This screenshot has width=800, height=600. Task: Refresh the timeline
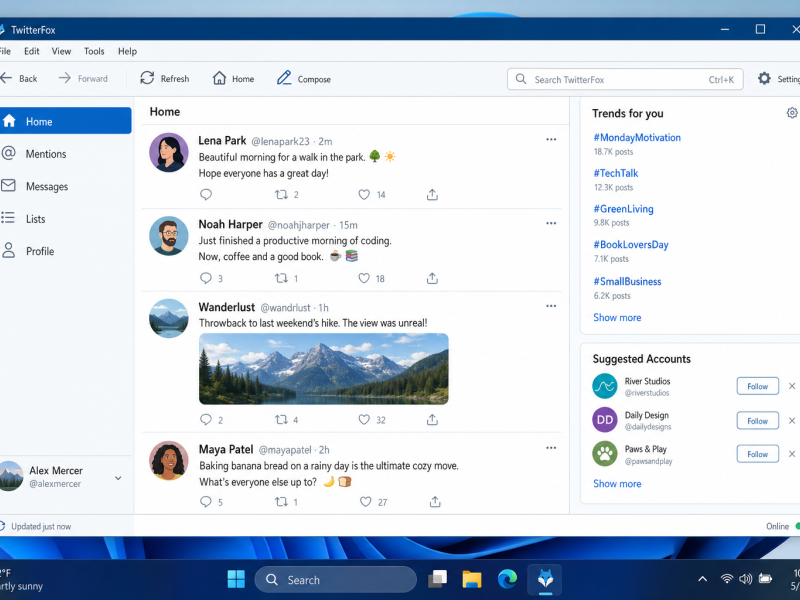pos(164,79)
